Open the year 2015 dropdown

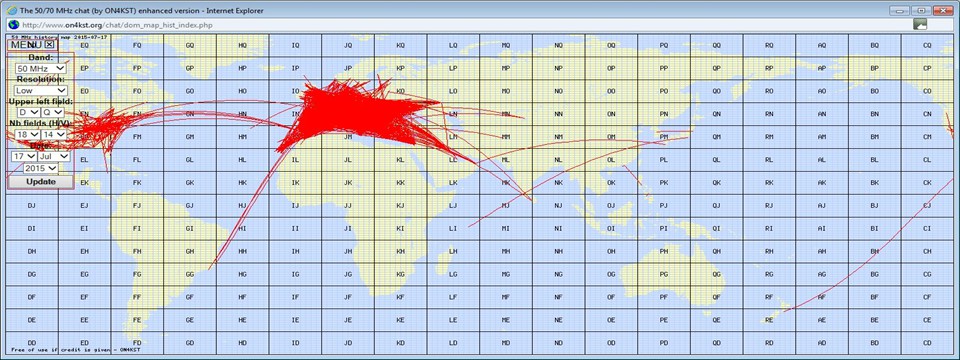pyautogui.click(x=41, y=168)
